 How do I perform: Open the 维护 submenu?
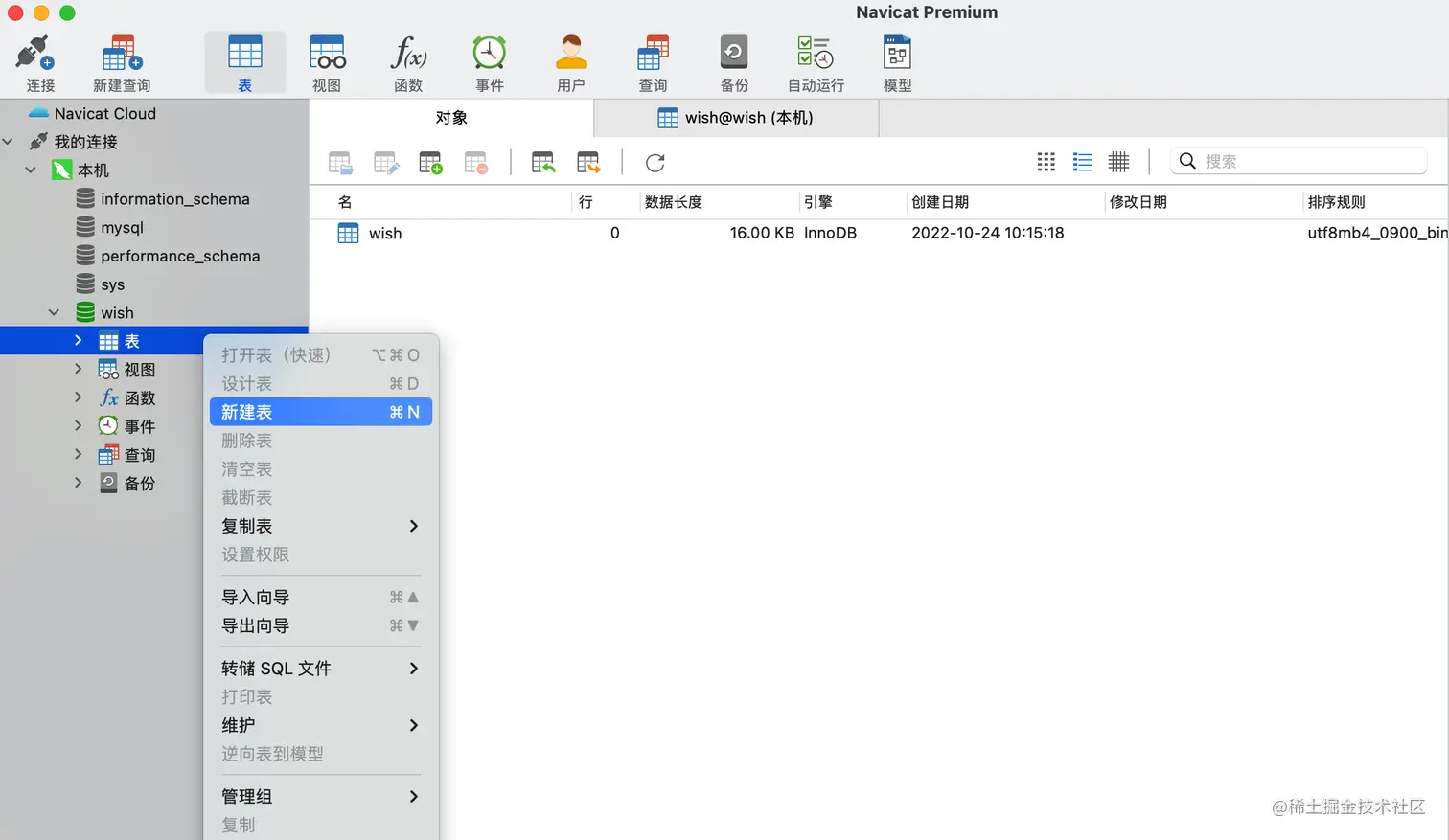coord(321,725)
